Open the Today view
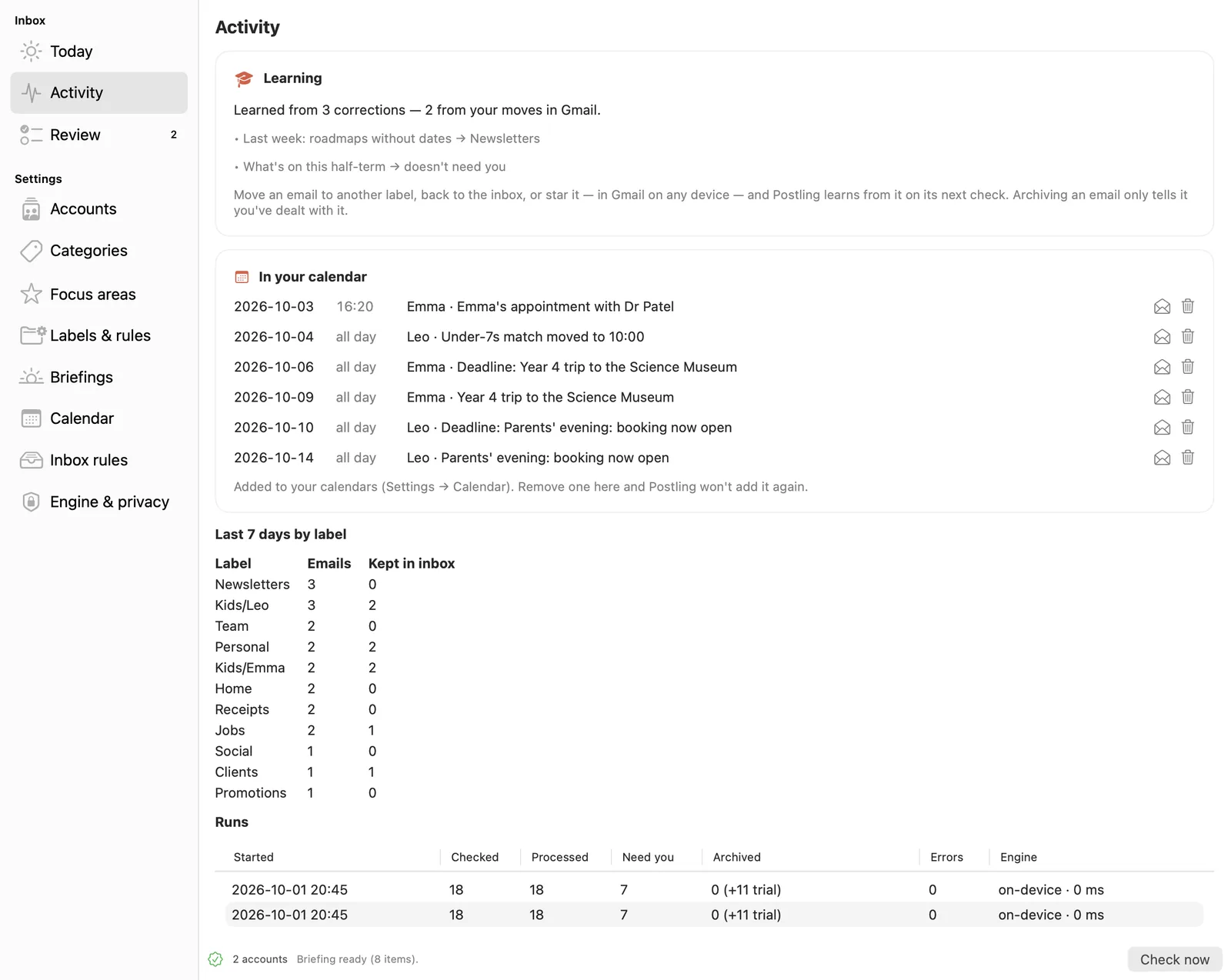Viewport: 1231px width, 980px height. (98, 52)
